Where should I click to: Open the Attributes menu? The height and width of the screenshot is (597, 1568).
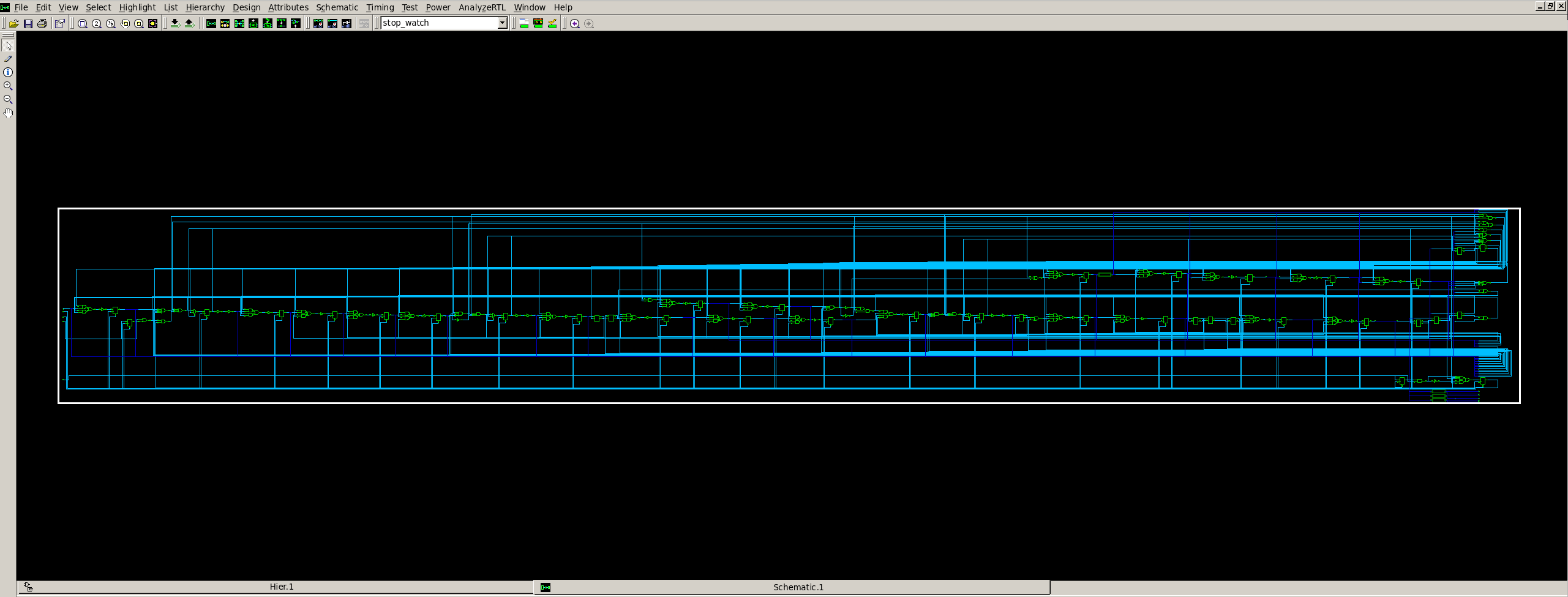point(288,7)
